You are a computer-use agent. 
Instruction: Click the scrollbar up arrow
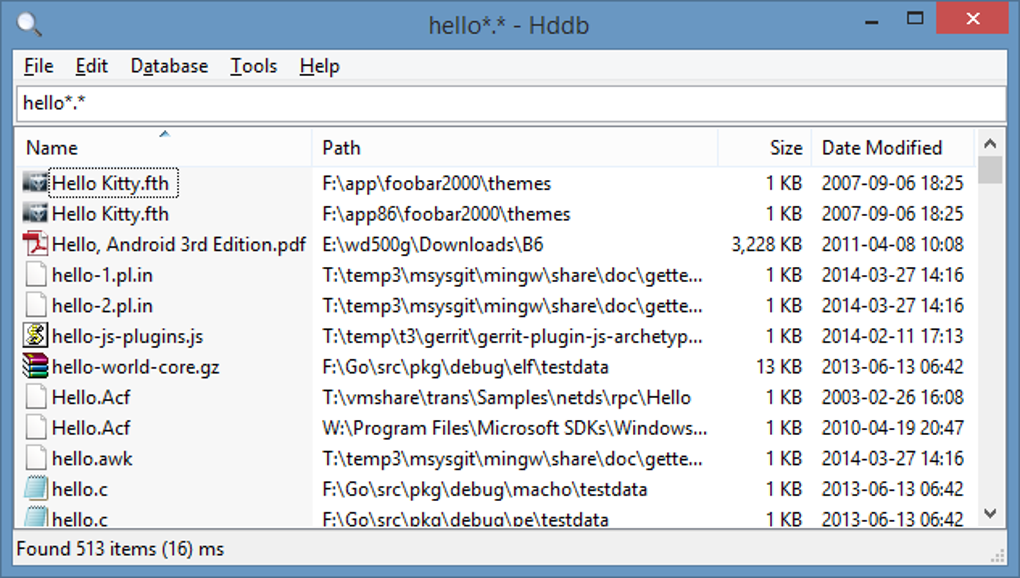click(990, 143)
